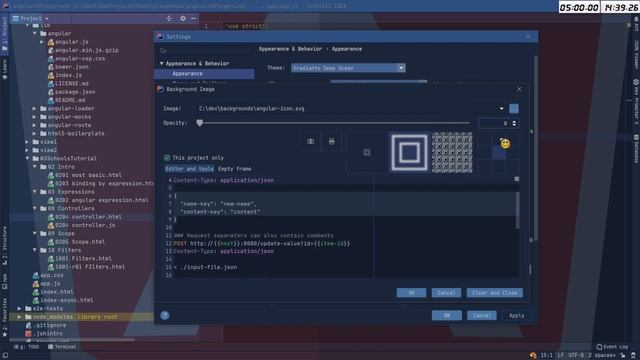
Task: Collapse the Appearance & Behavior settings group
Action: point(162,64)
